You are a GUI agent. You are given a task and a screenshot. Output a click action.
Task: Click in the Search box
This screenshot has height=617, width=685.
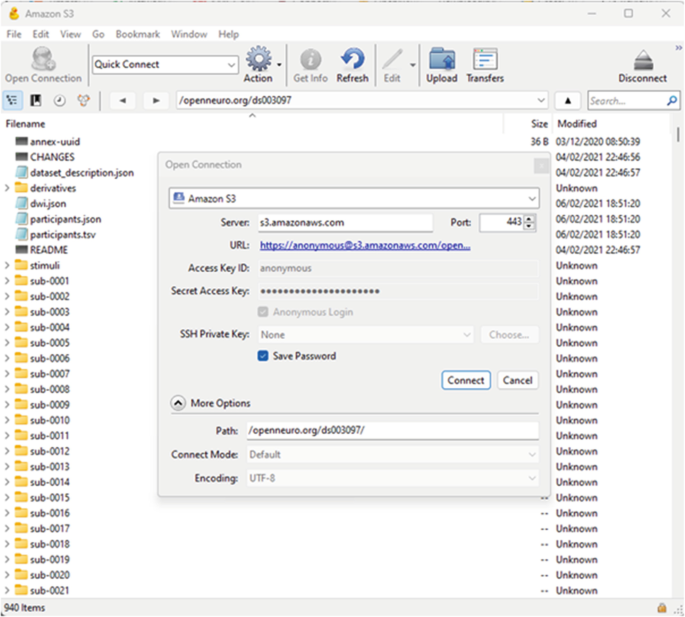click(x=627, y=101)
